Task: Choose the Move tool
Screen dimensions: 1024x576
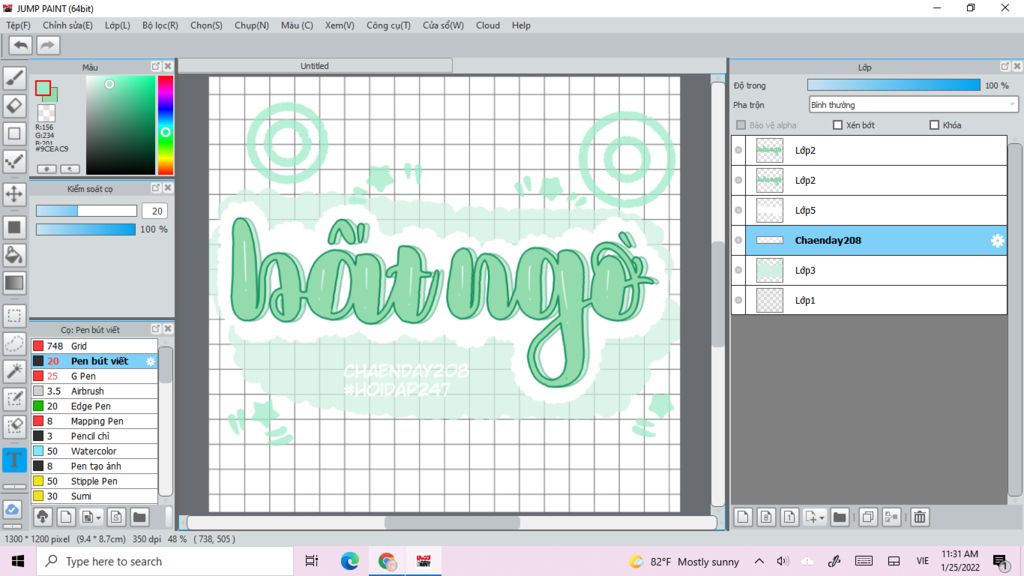Action: 15,194
